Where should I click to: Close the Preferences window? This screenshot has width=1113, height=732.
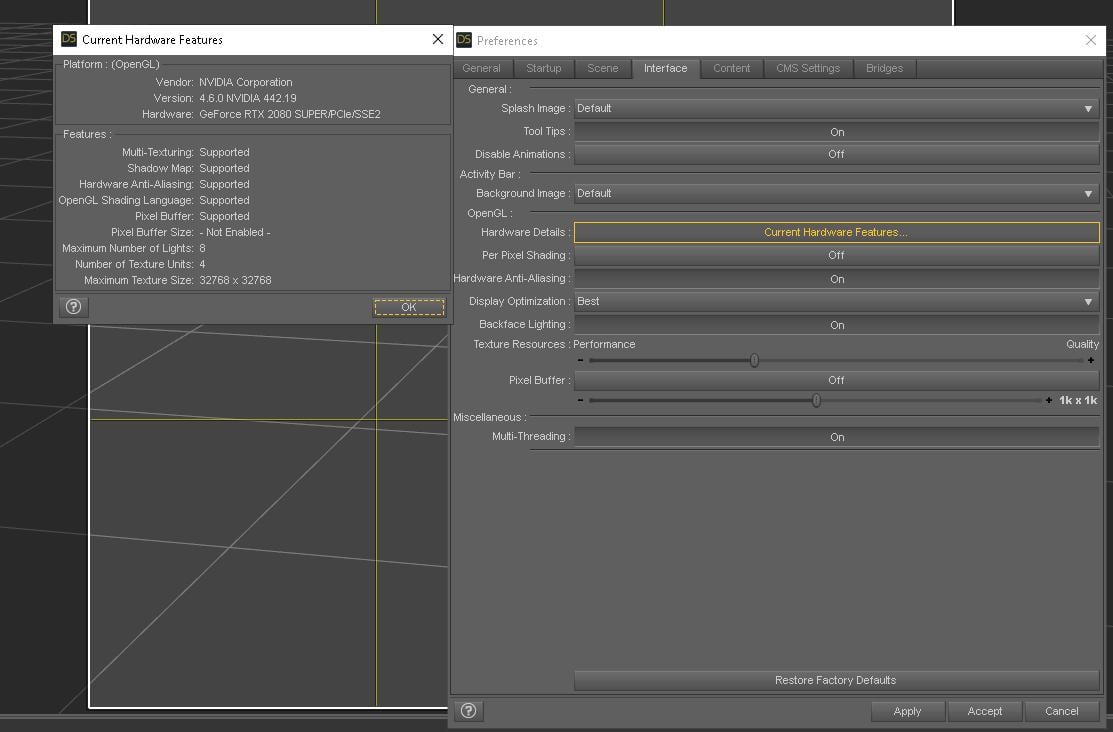tap(1091, 40)
